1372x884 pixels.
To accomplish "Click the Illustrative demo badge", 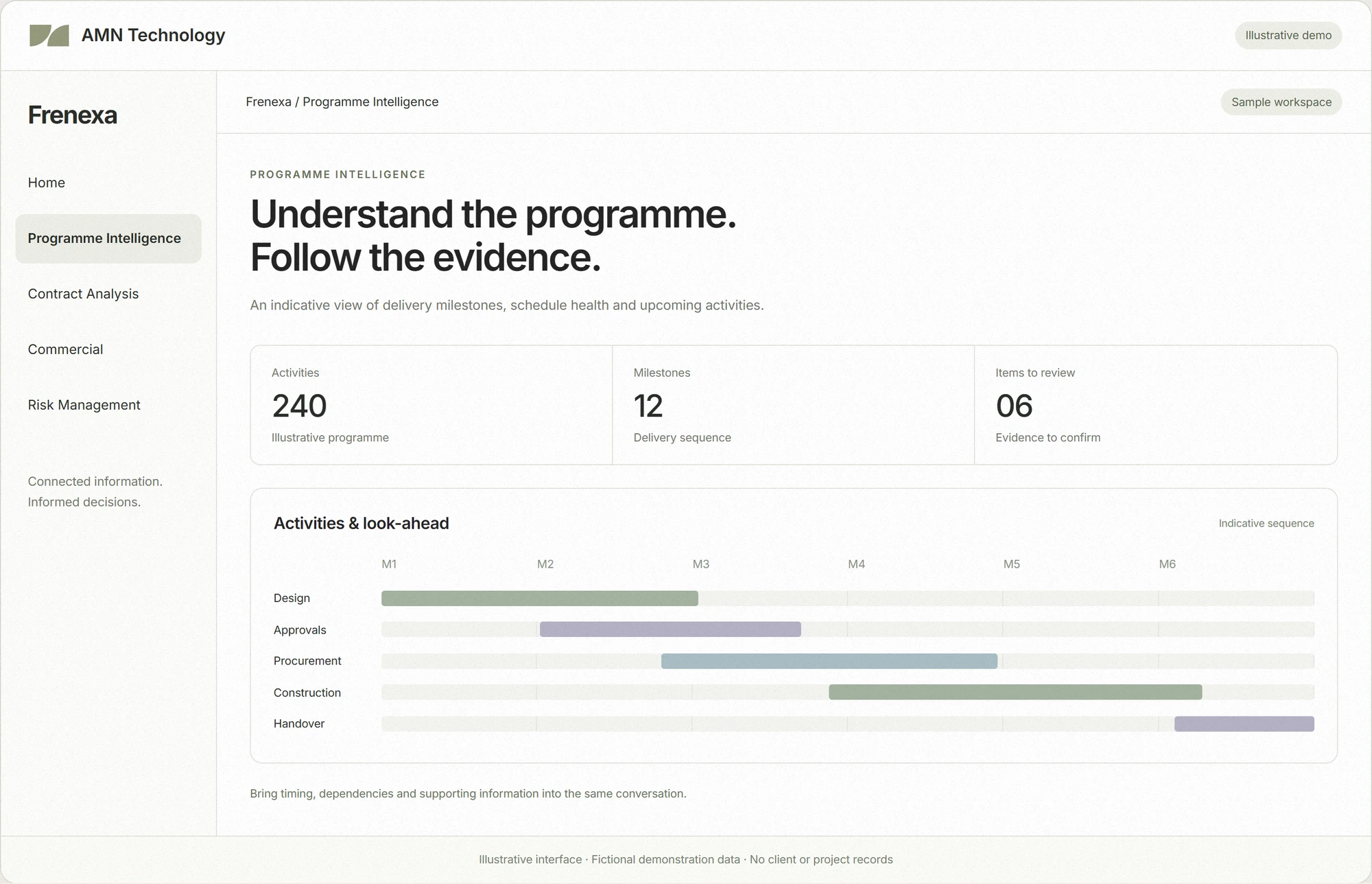I will (x=1288, y=35).
